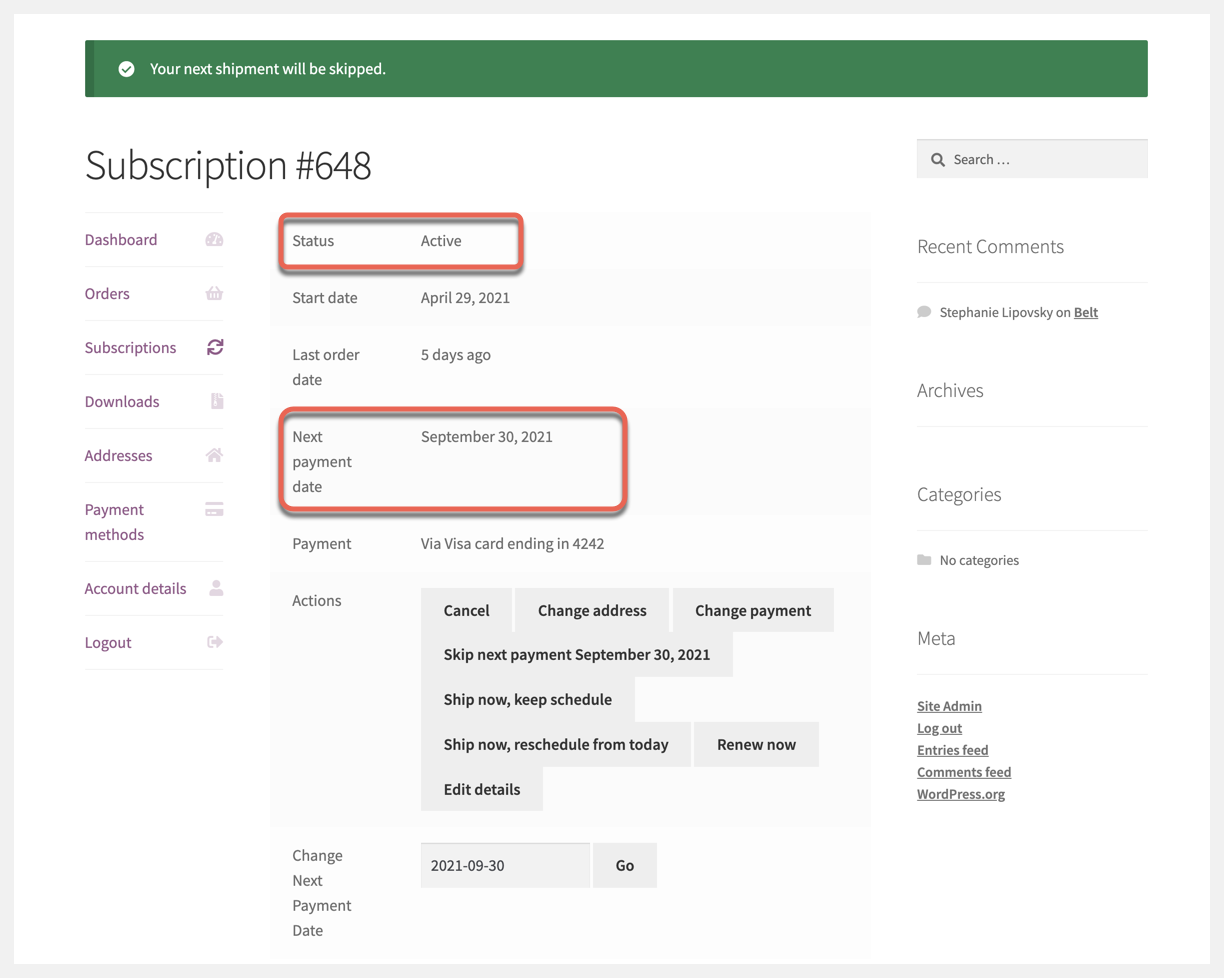Open the Belt comment link
This screenshot has width=1224, height=978.
(1085, 313)
